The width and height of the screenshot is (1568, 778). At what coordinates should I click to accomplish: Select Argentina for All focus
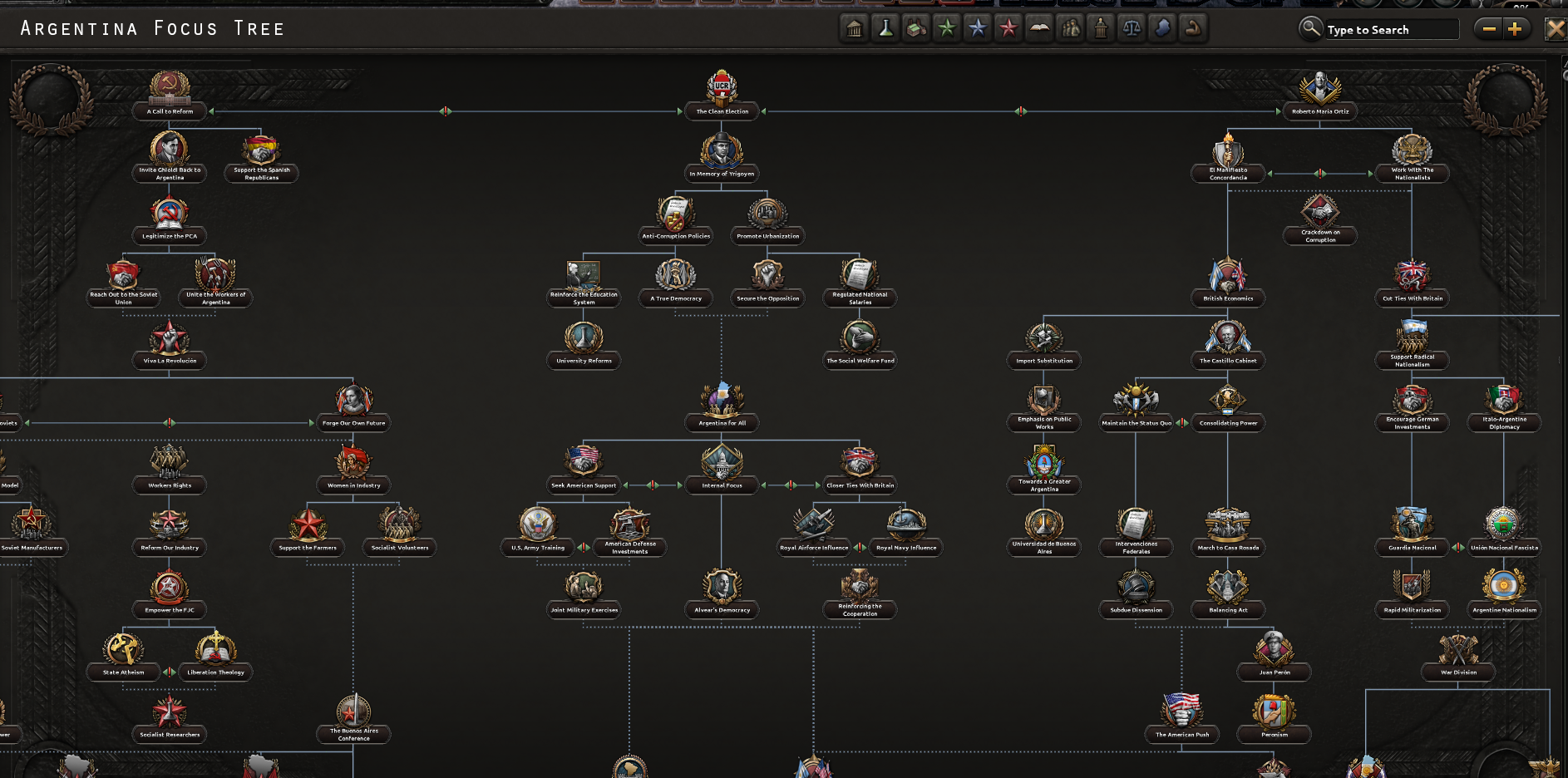tap(722, 406)
